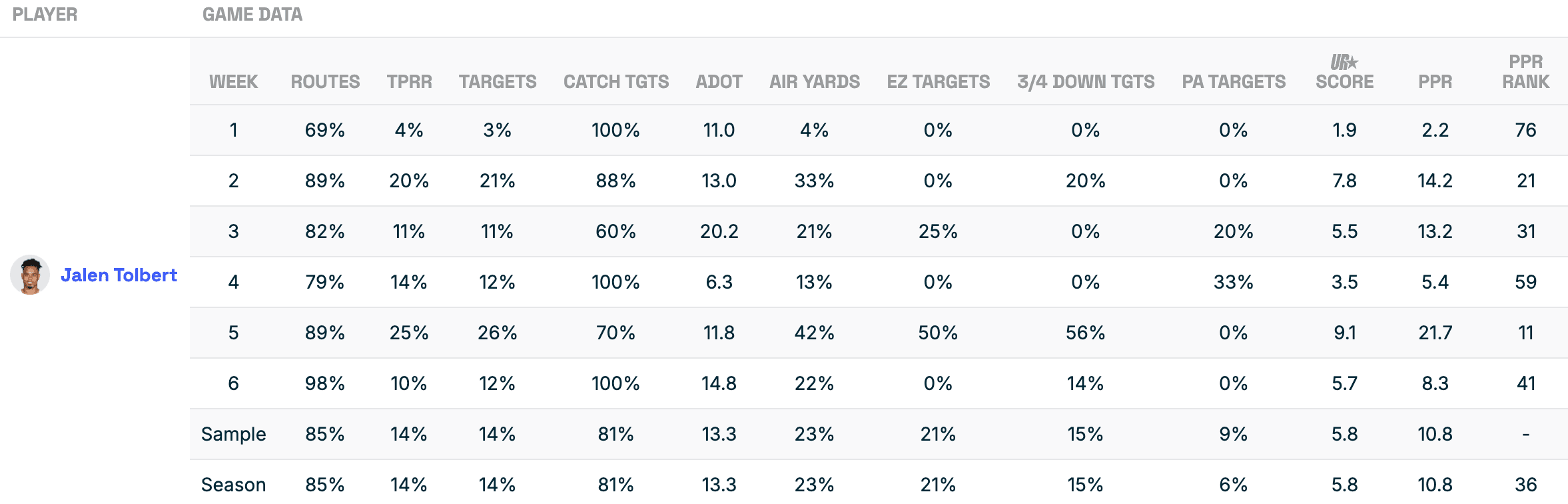The height and width of the screenshot is (504, 1568).
Task: Sort by EZ TARGETS header
Action: click(938, 81)
